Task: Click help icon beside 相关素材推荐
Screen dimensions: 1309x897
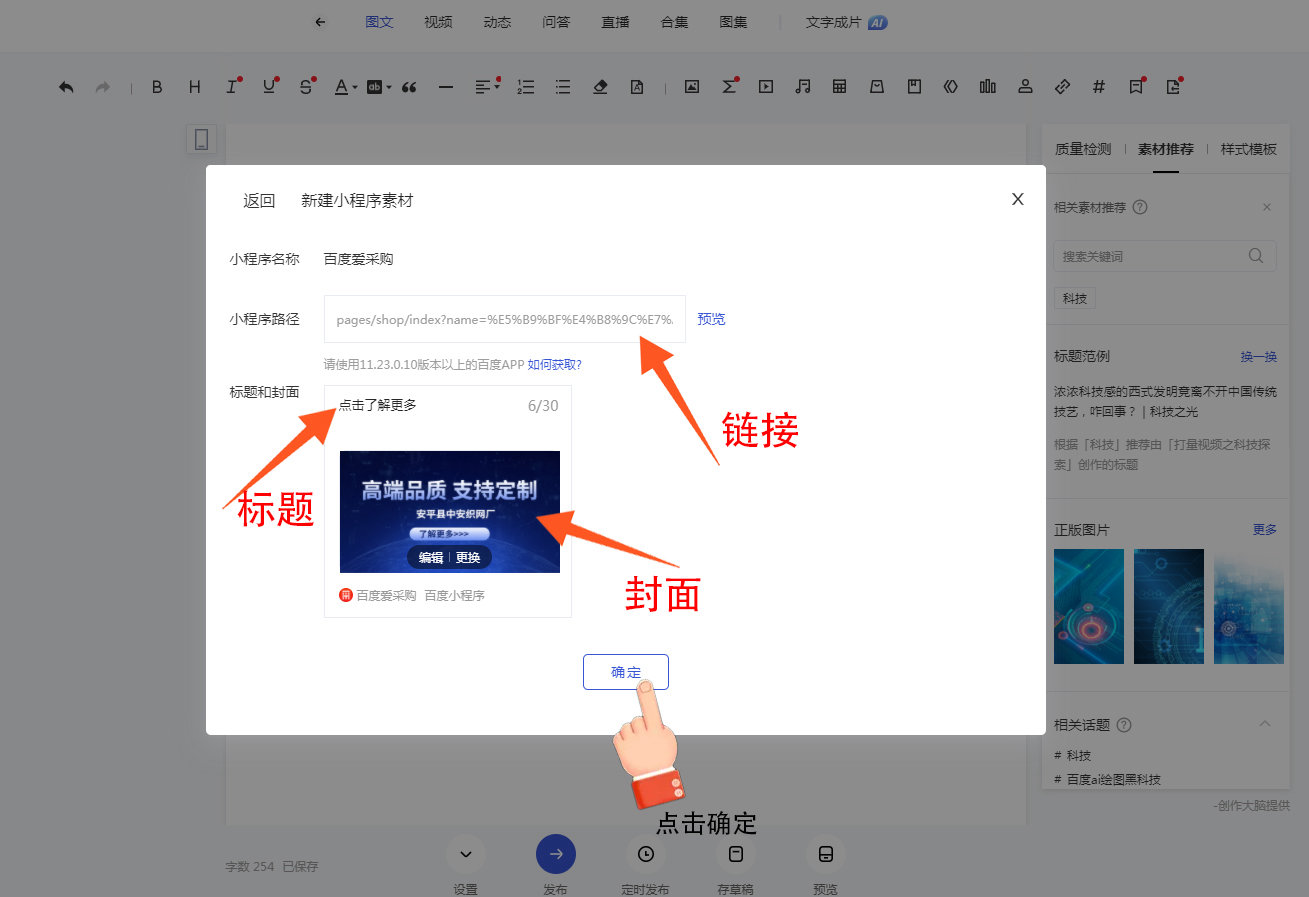Action: click(1140, 208)
